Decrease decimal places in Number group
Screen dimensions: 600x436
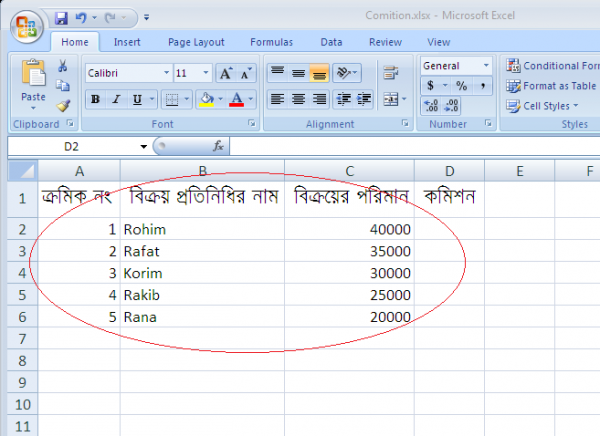click(451, 106)
